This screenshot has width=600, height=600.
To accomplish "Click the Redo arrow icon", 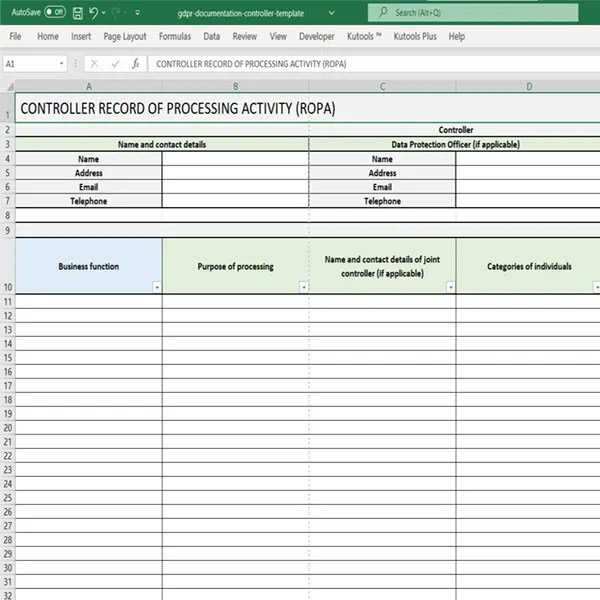I will click(116, 13).
